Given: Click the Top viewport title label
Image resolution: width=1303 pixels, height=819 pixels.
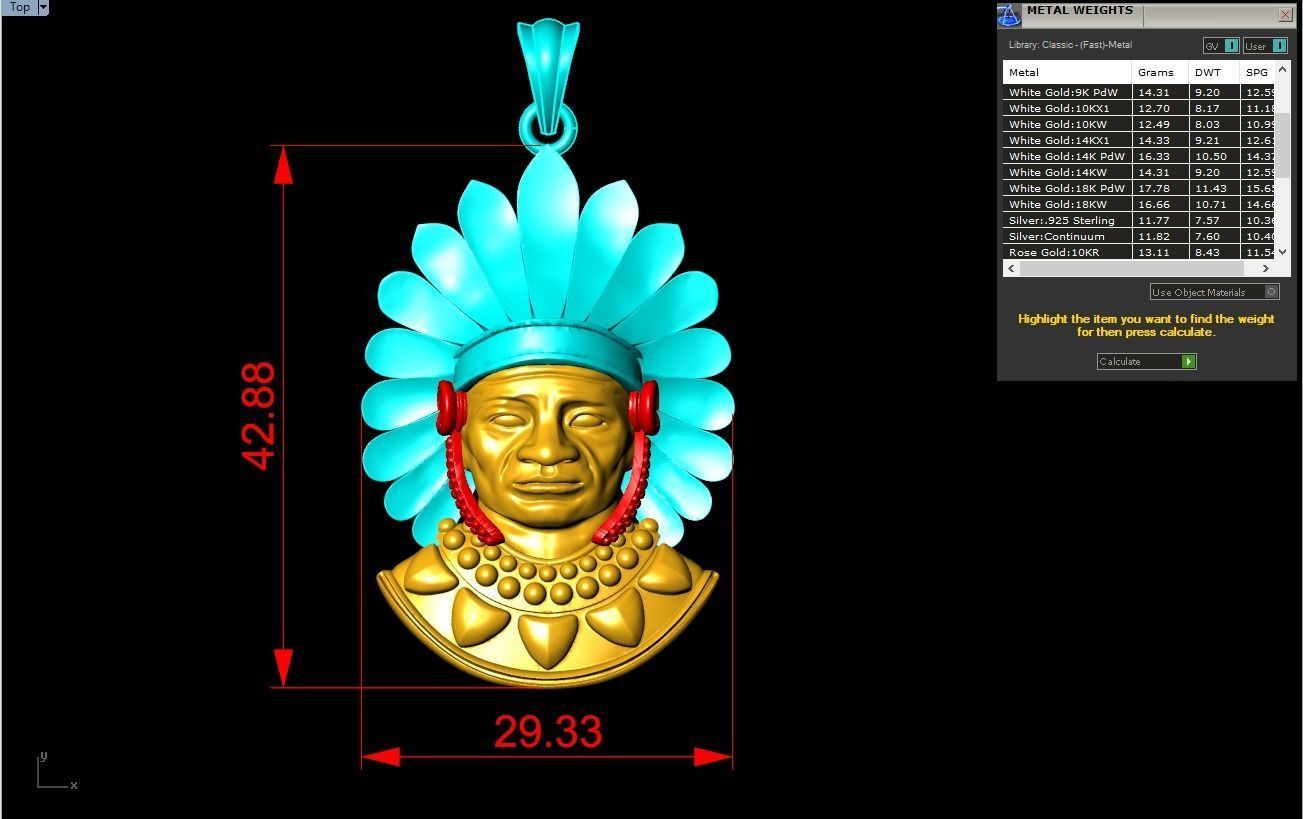Looking at the screenshot, I should 20,7.
